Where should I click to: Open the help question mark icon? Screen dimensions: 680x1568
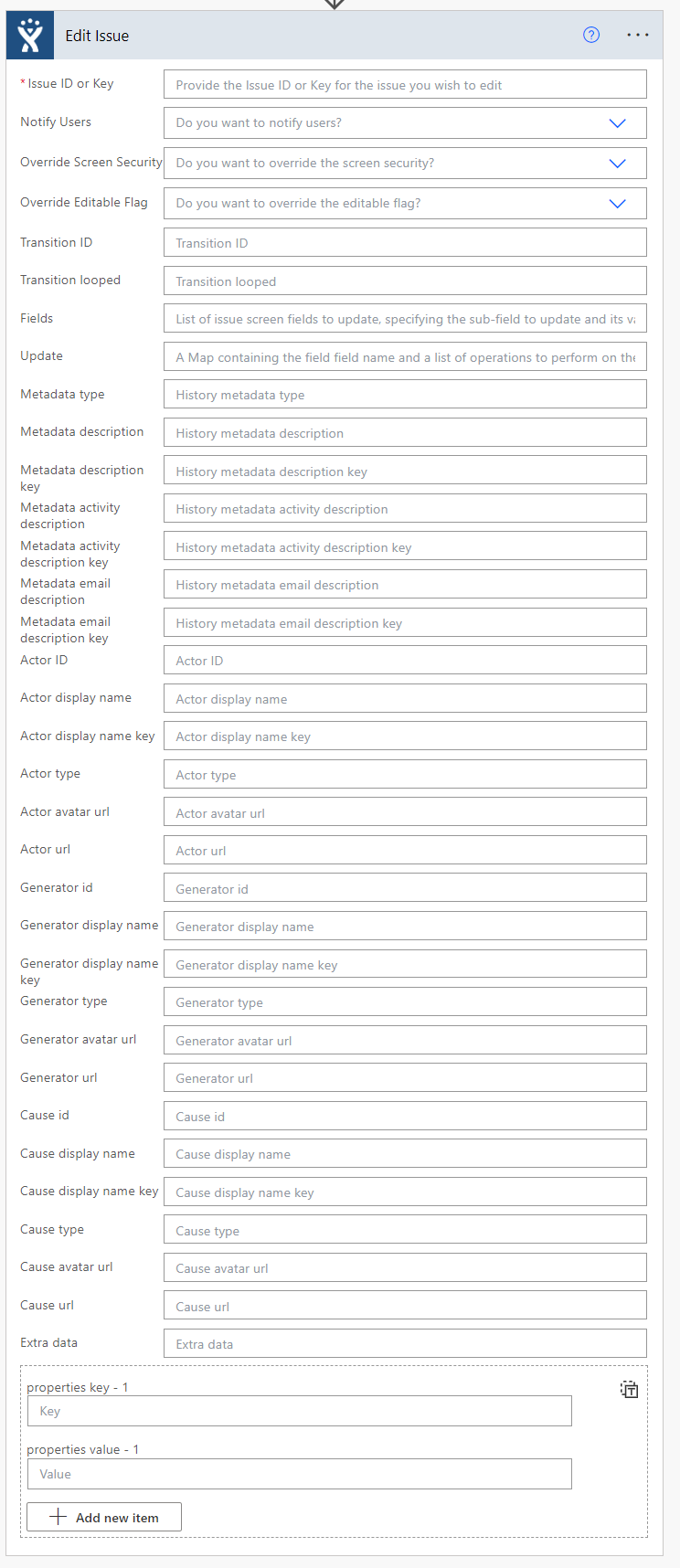coord(591,35)
